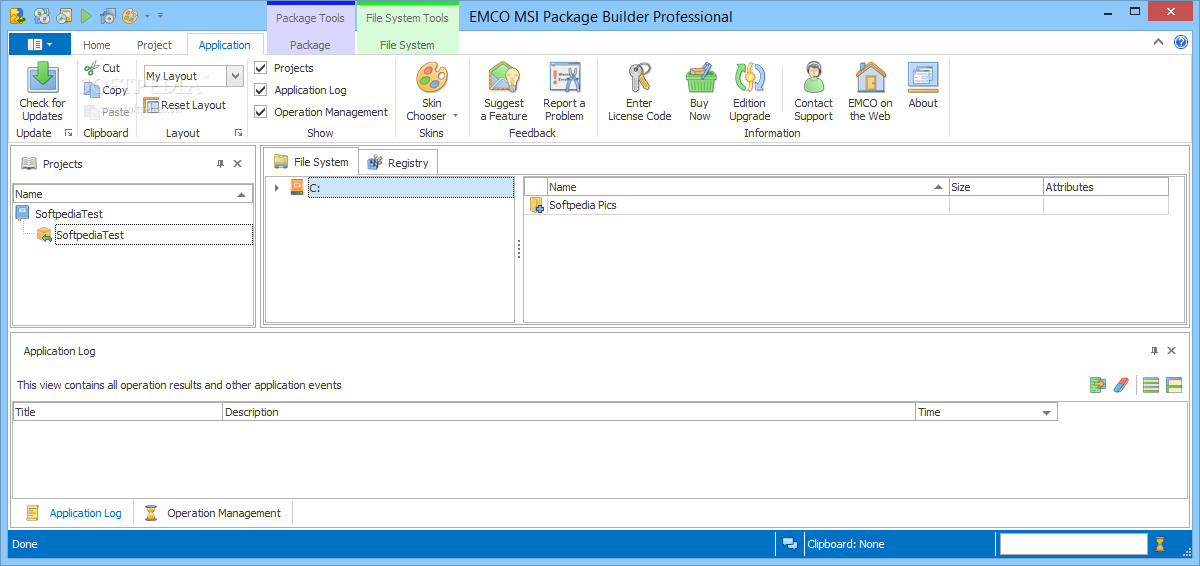The width and height of the screenshot is (1200, 566).
Task: Switch to the Registry tab
Action: tap(398, 163)
